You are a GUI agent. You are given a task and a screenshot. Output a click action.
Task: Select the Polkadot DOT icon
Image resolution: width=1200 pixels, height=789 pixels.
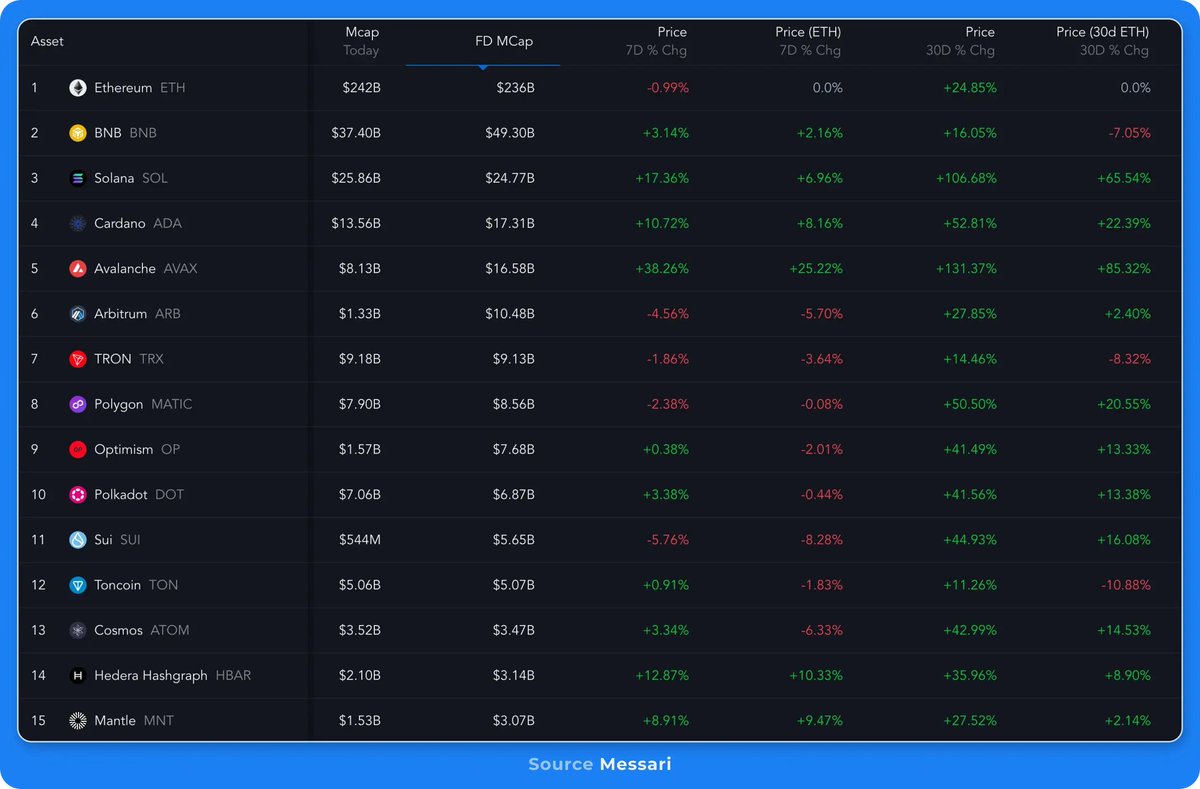point(77,494)
